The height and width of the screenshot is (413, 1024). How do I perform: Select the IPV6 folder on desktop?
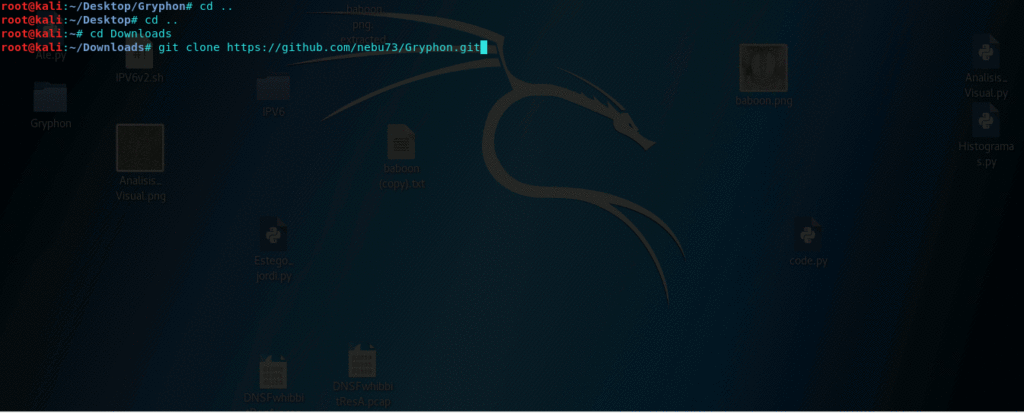[x=274, y=88]
